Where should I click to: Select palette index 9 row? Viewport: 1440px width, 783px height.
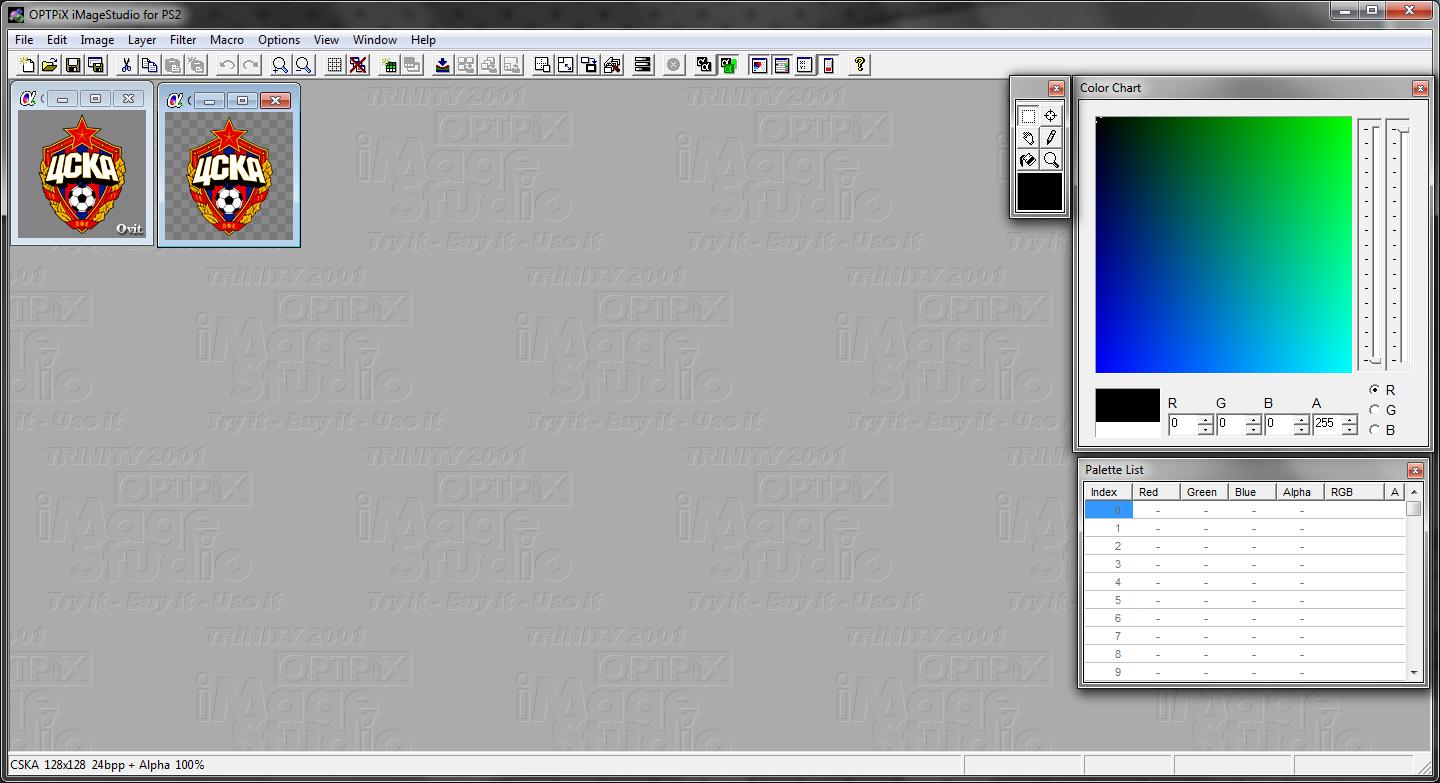(x=1245, y=672)
